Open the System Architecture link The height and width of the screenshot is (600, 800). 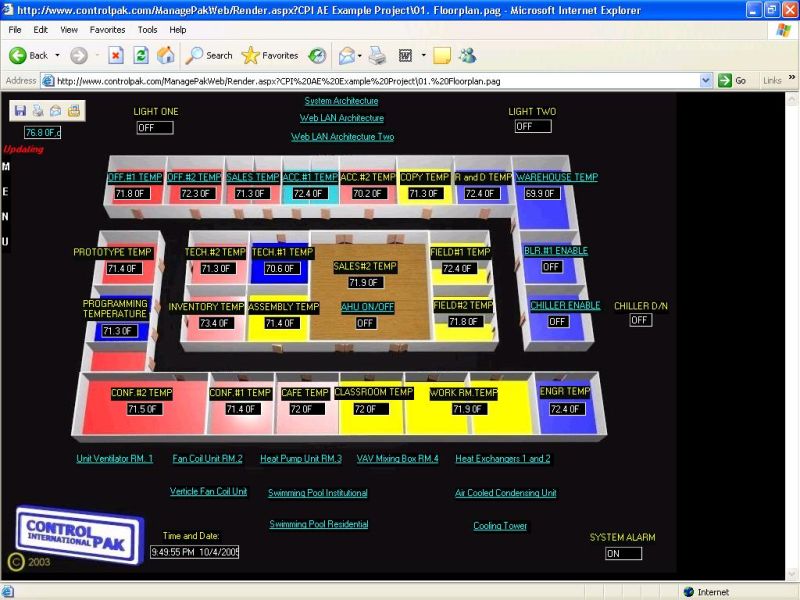coord(343,101)
